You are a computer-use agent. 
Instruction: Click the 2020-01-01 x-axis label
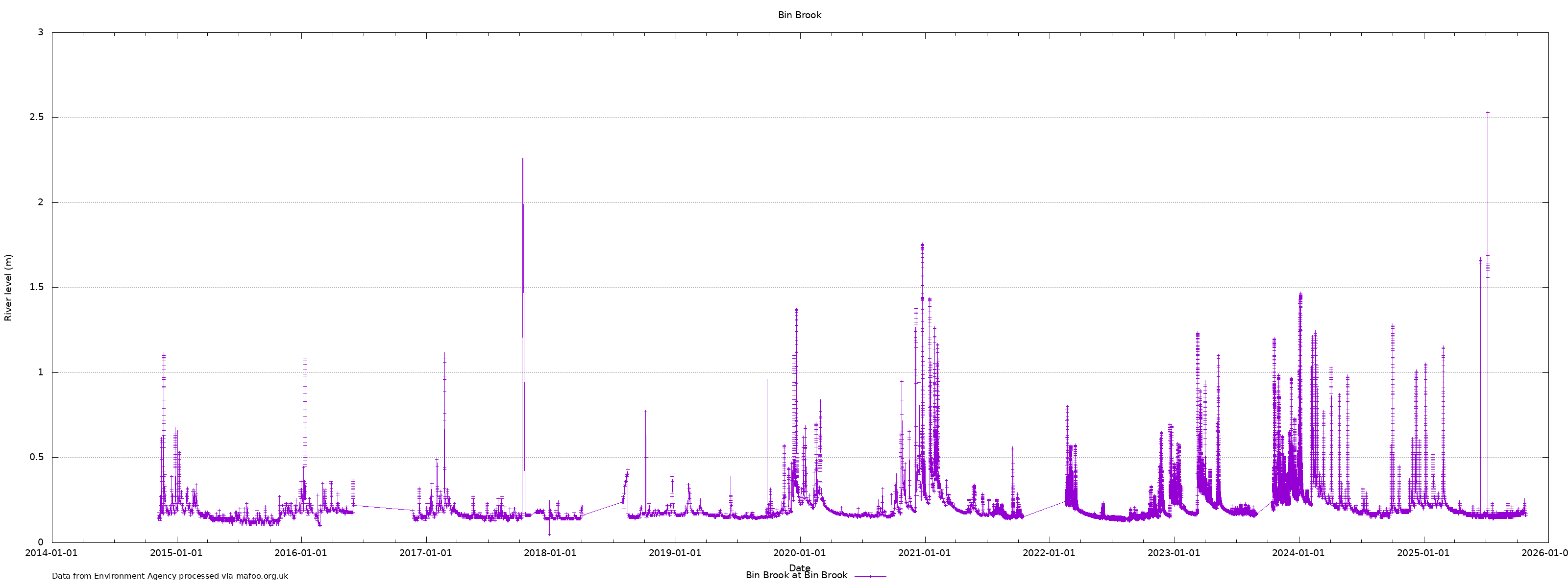point(800,553)
